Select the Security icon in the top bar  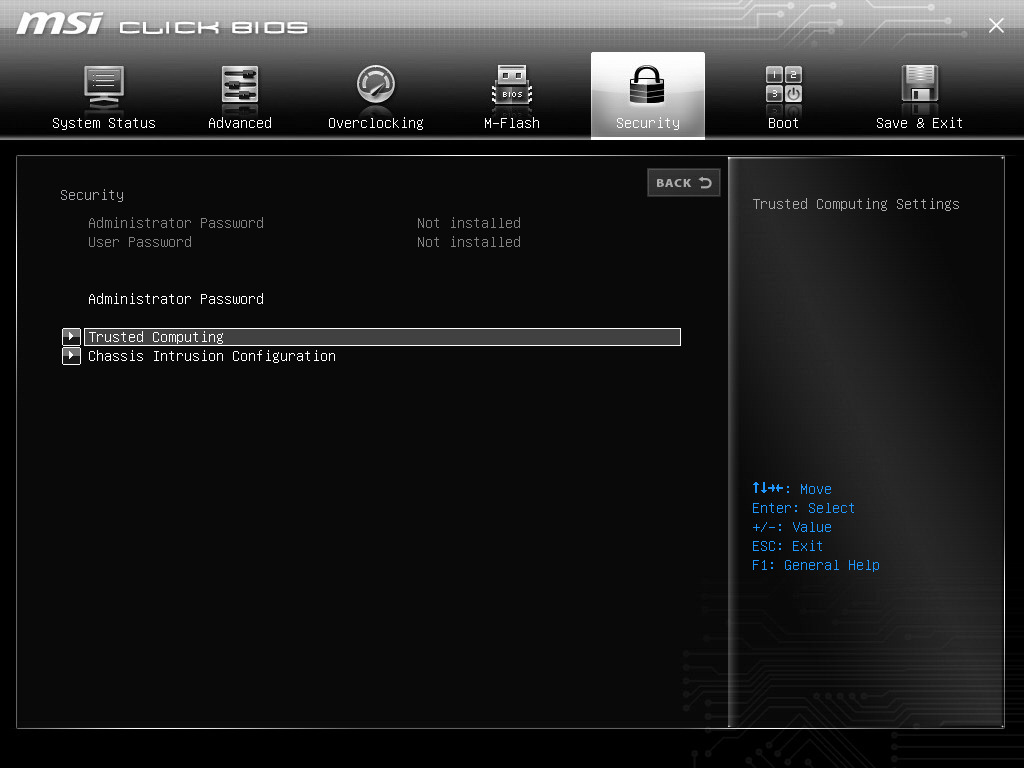(647, 95)
